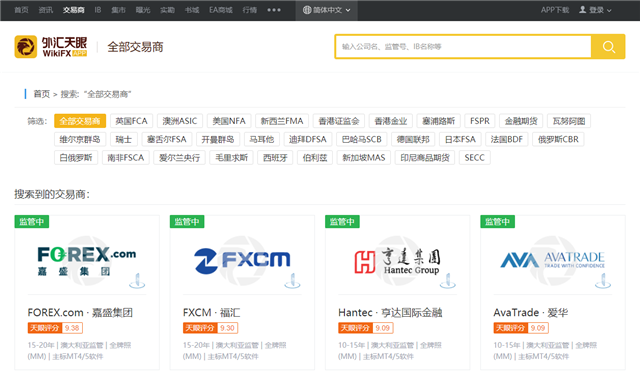This screenshot has height=376, width=640.
Task: Select the FSPR filter
Action: (480, 121)
